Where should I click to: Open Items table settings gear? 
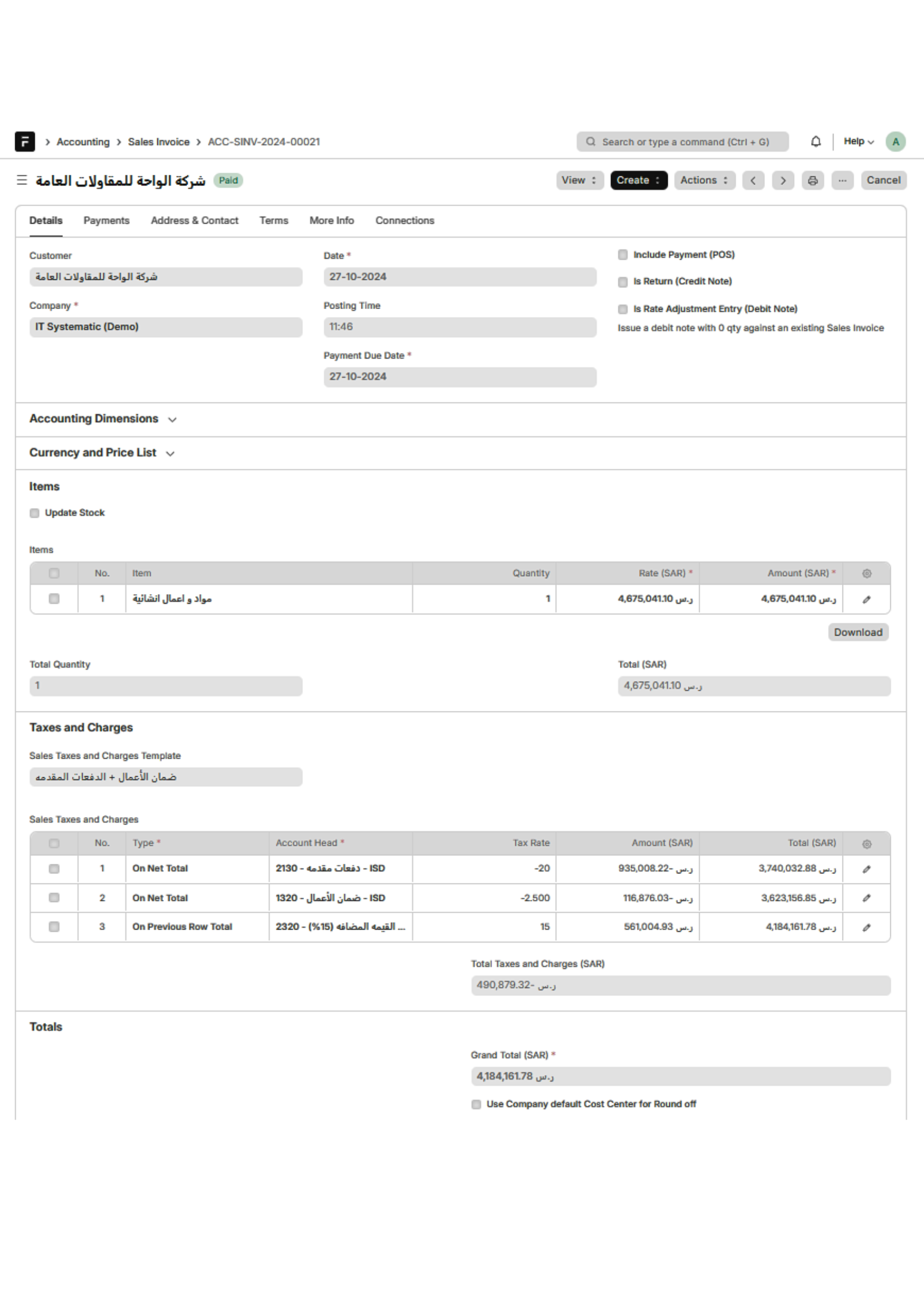pyautogui.click(x=866, y=573)
